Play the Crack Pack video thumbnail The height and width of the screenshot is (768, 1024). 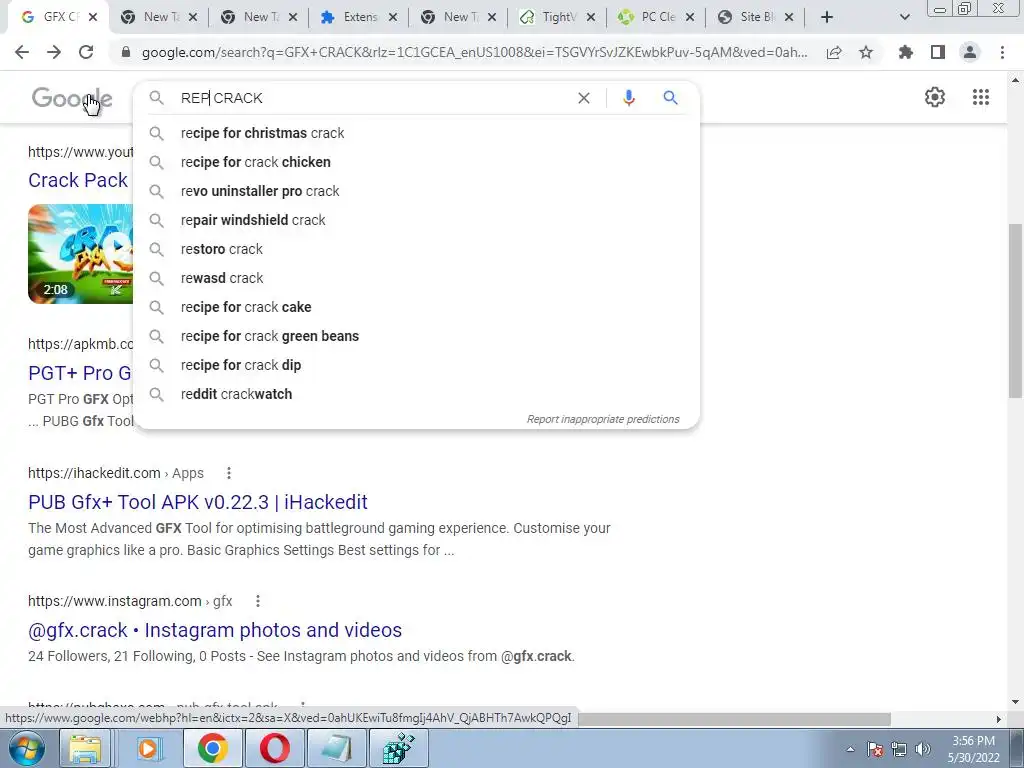[x=80, y=253]
